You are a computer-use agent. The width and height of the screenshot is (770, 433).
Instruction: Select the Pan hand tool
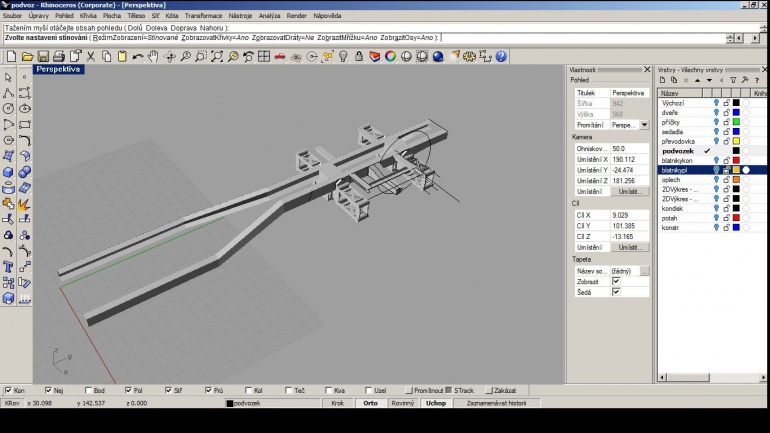tap(154, 56)
